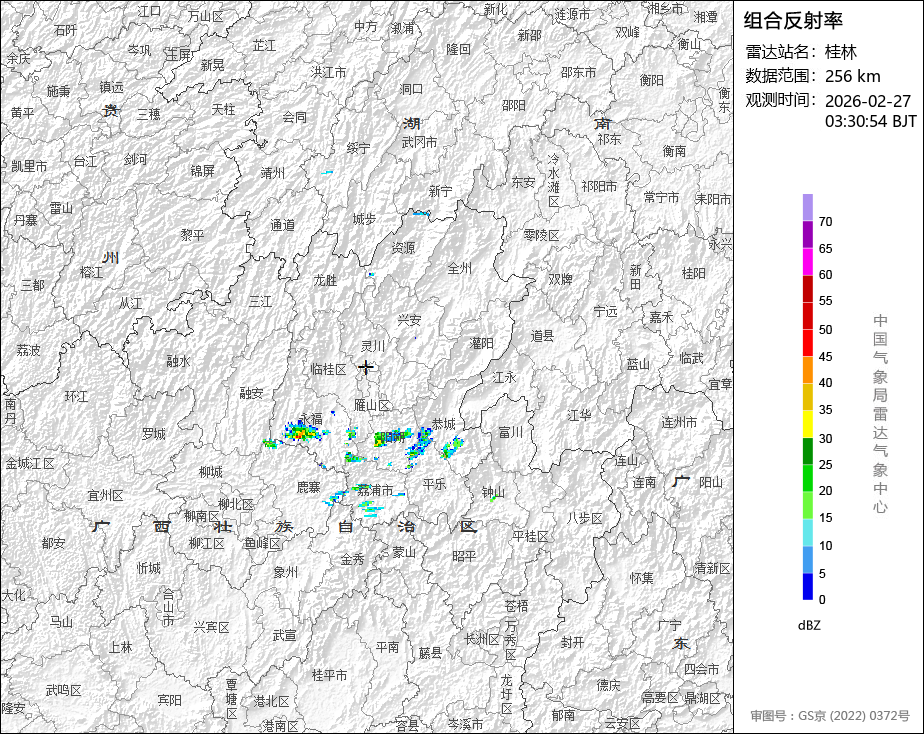The width and height of the screenshot is (924, 734).
Task: Click the 象州 map label
Action: (x=285, y=572)
